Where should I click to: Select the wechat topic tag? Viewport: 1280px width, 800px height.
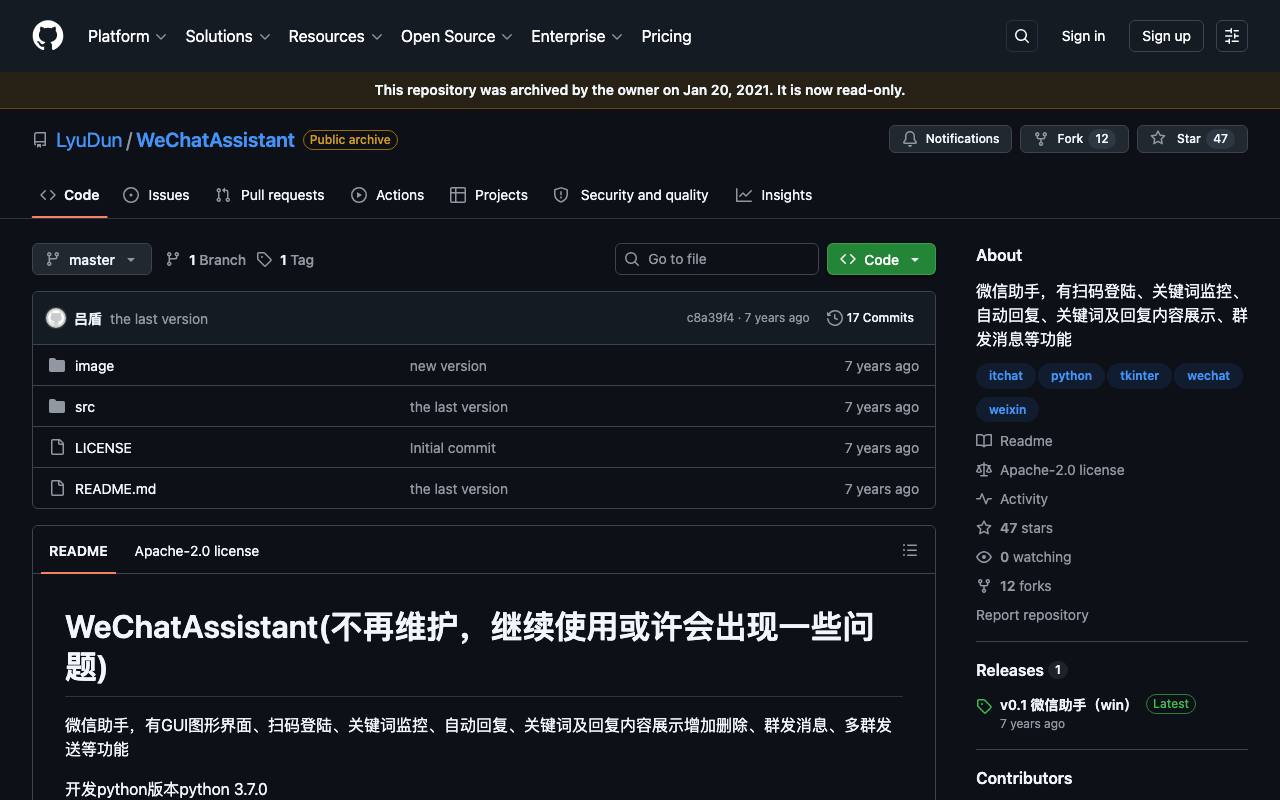(1208, 376)
